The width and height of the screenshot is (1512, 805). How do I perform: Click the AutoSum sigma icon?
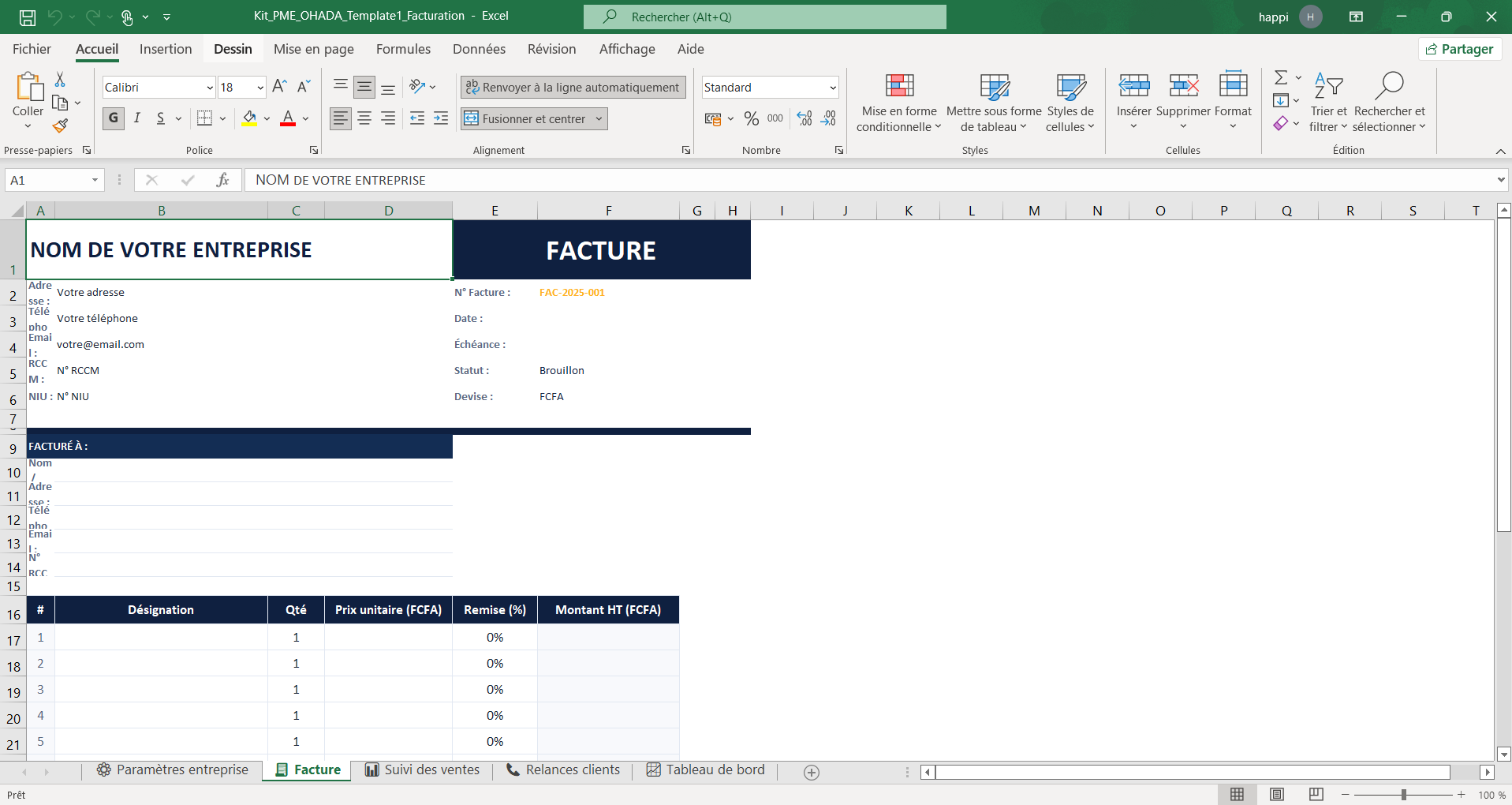tap(1282, 77)
